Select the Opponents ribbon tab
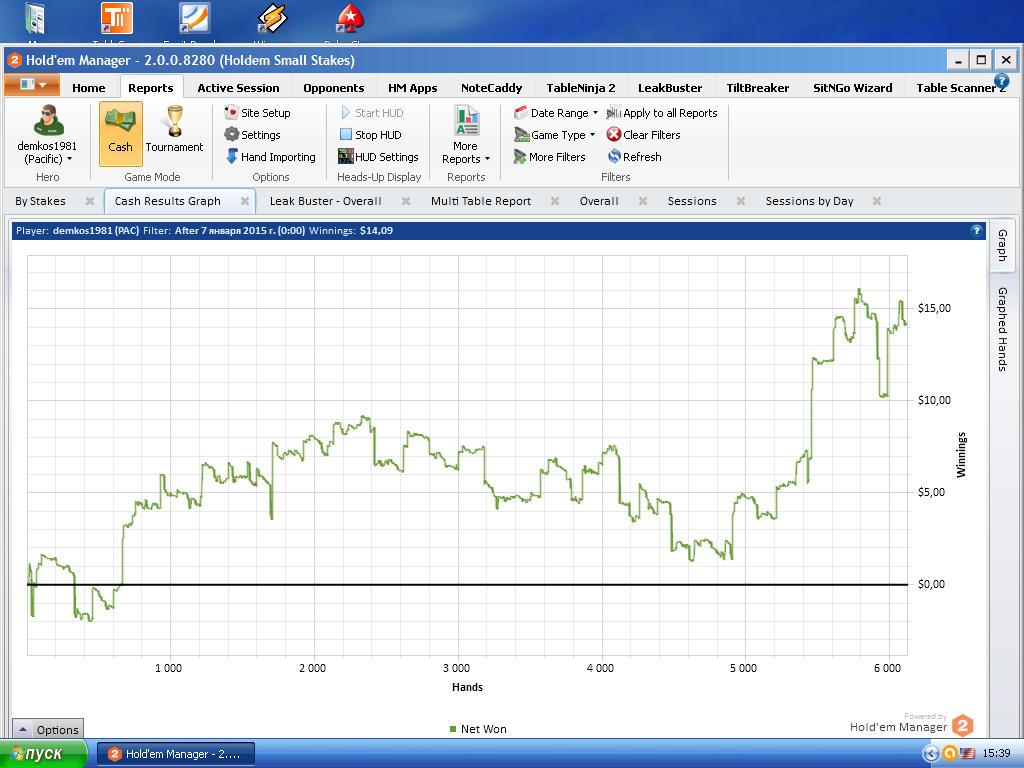 [x=334, y=88]
